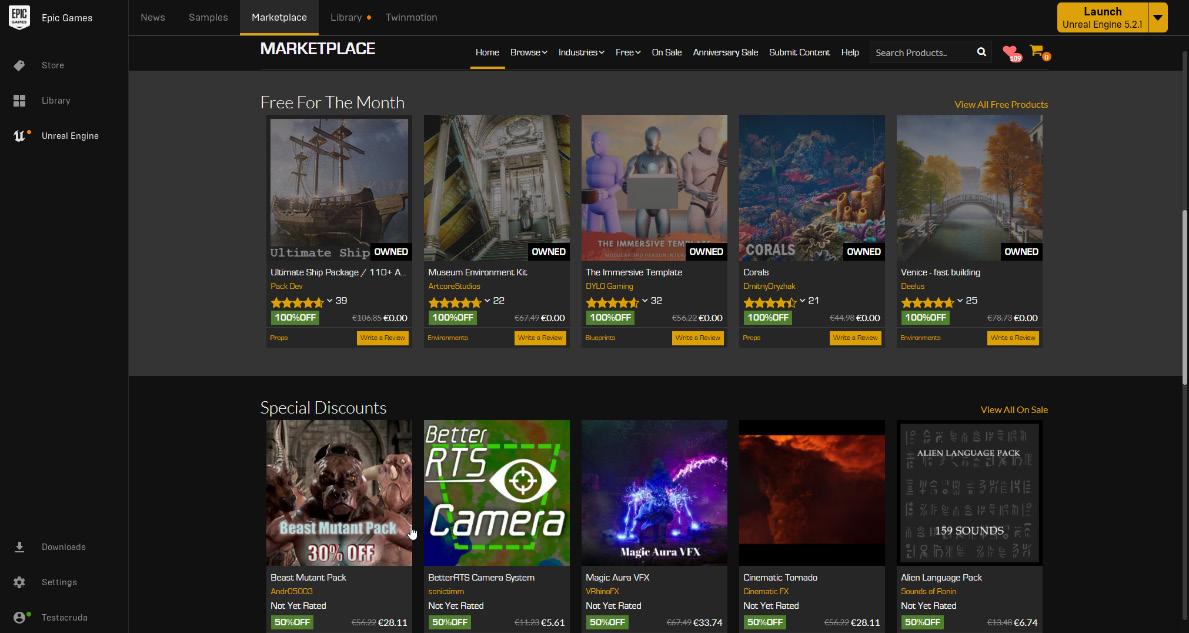Open the Store tag icon in sidebar
Viewport: 1189px width, 633px height.
click(19, 65)
